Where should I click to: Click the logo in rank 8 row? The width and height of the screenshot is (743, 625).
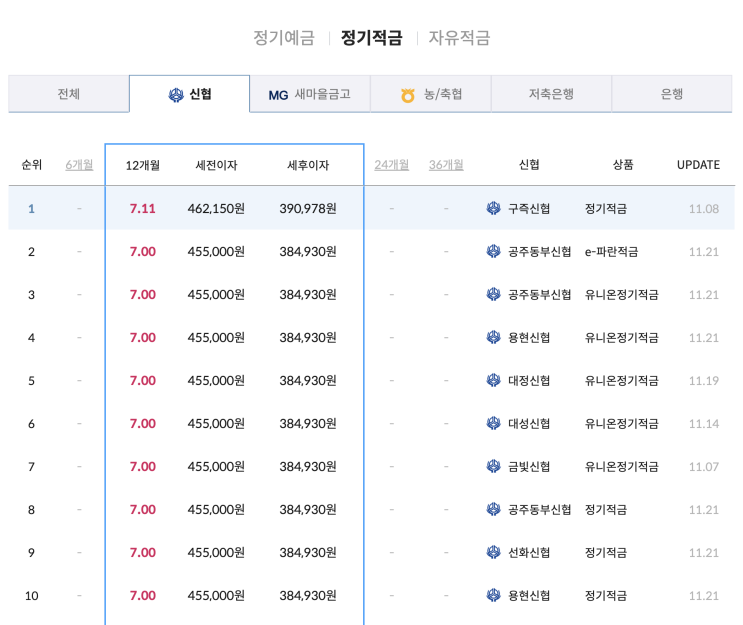point(493,509)
